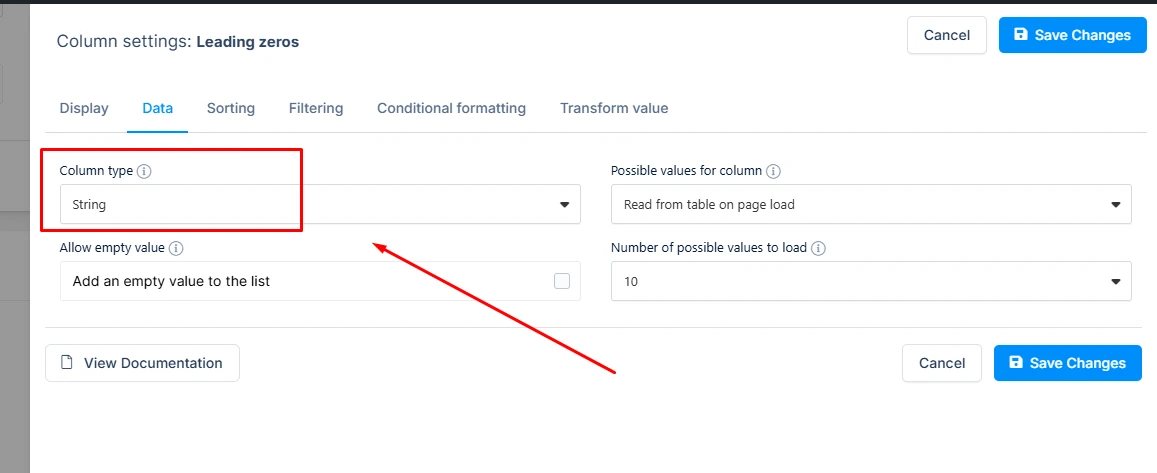Click floppy disk icon in bottom Save Changes
Screen dimensions: 1157x473
1016,362
